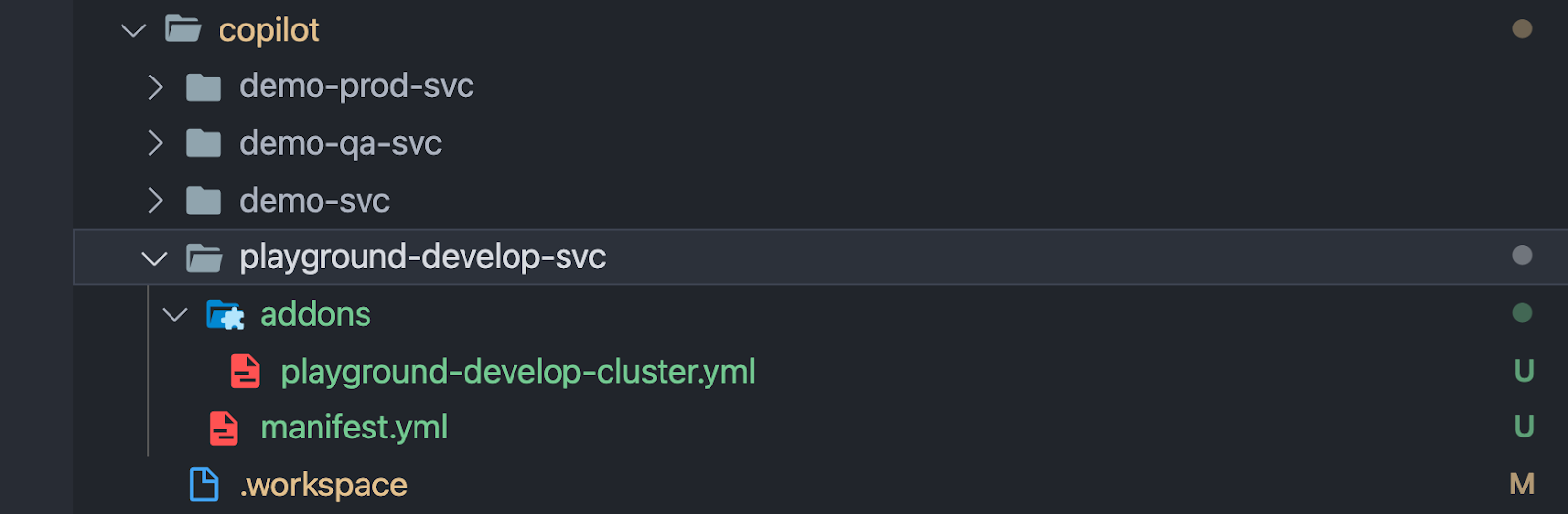Click the addons puzzle folder icon
This screenshot has width=1568, height=514.
tap(225, 315)
